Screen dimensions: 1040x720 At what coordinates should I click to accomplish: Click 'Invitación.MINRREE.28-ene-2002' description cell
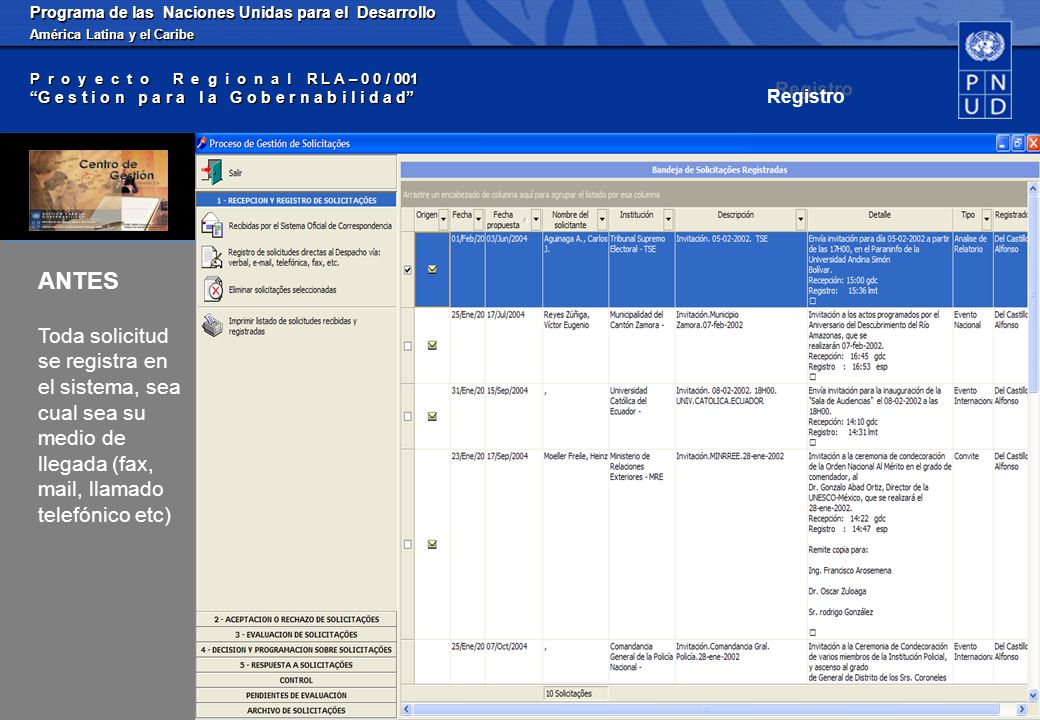[741, 544]
